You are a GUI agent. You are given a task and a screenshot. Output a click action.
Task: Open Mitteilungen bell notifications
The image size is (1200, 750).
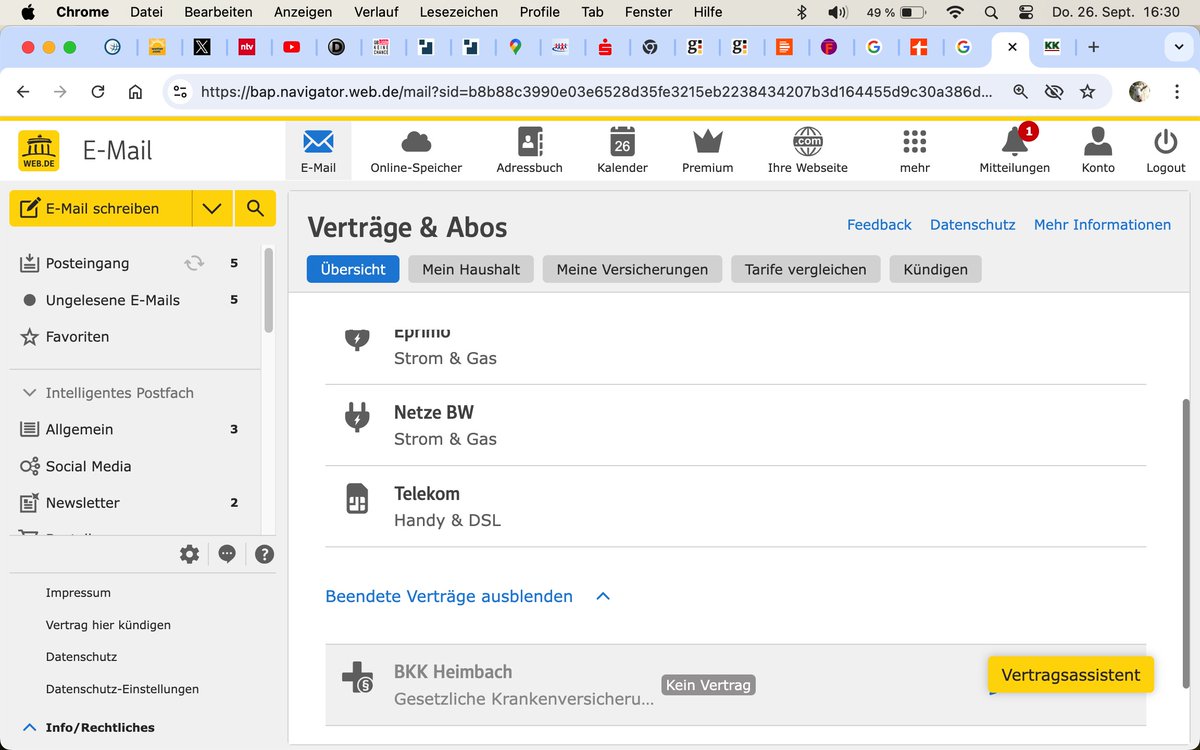1014,151
